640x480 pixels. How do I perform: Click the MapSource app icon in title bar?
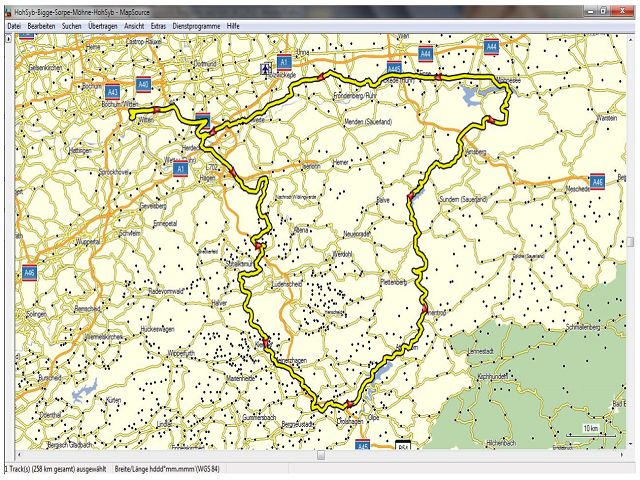8,12
